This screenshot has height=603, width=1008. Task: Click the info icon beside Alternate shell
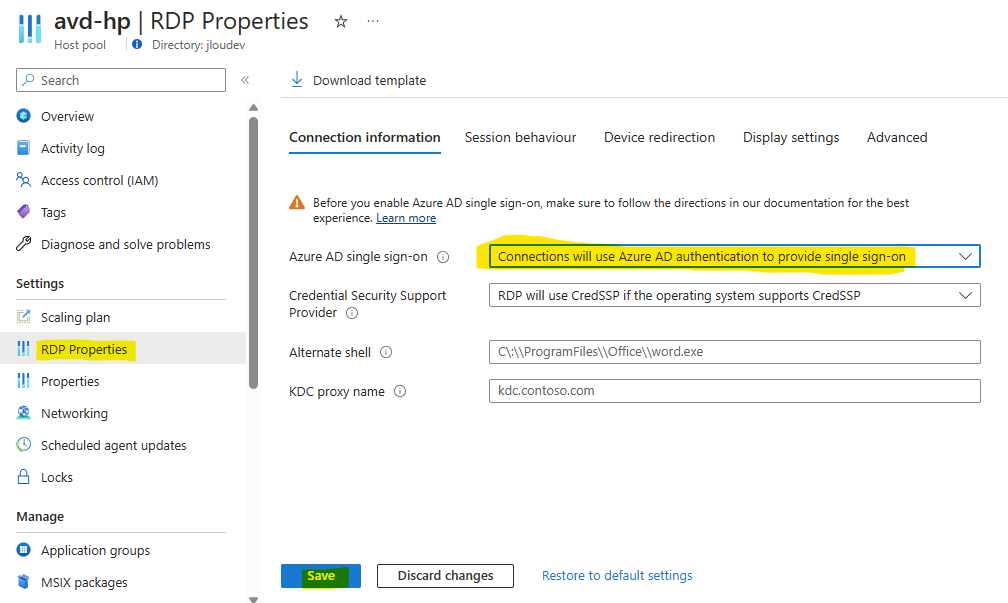386,352
